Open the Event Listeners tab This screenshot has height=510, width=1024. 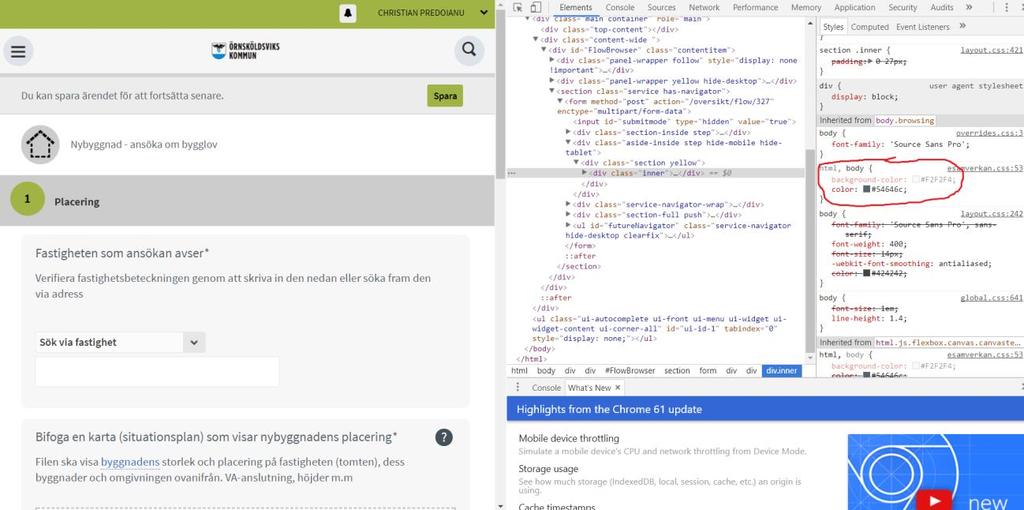point(923,27)
